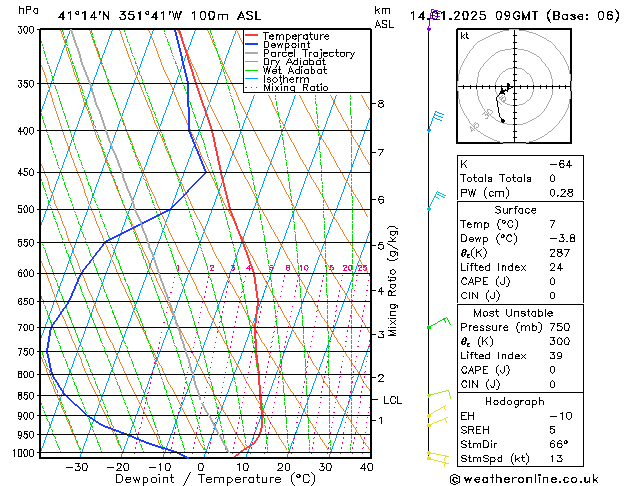This screenshot has width=629, height=486.
Task: Click the hodograph circle plot center
Action: click(x=507, y=90)
